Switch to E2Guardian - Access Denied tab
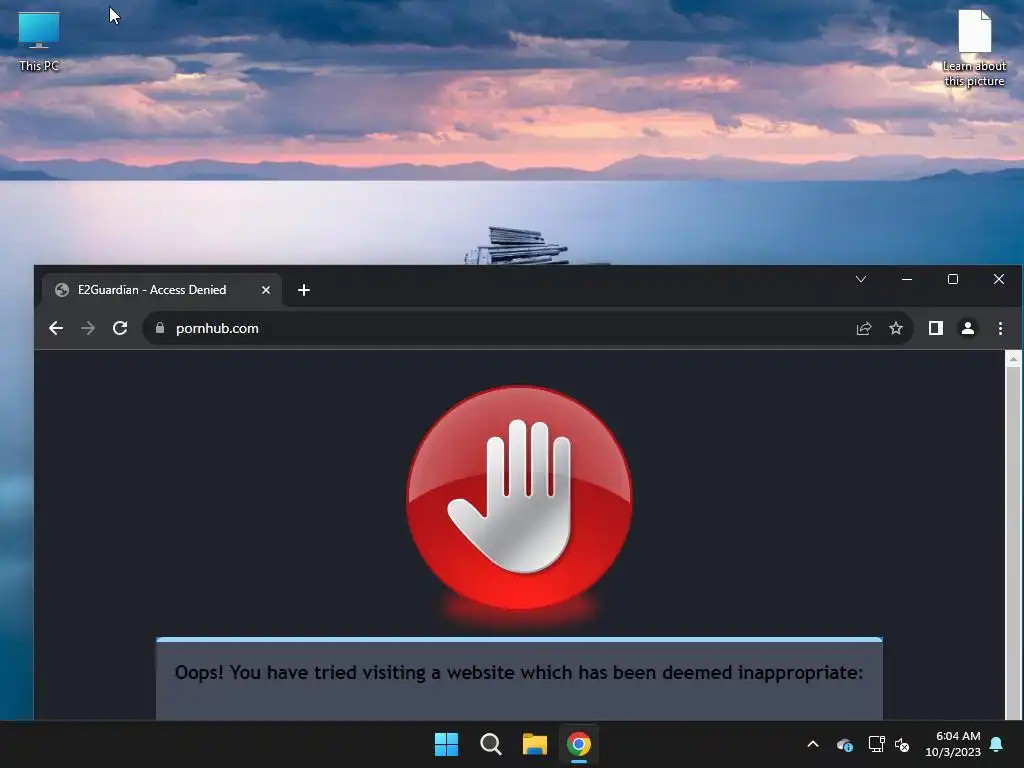 tap(162, 290)
